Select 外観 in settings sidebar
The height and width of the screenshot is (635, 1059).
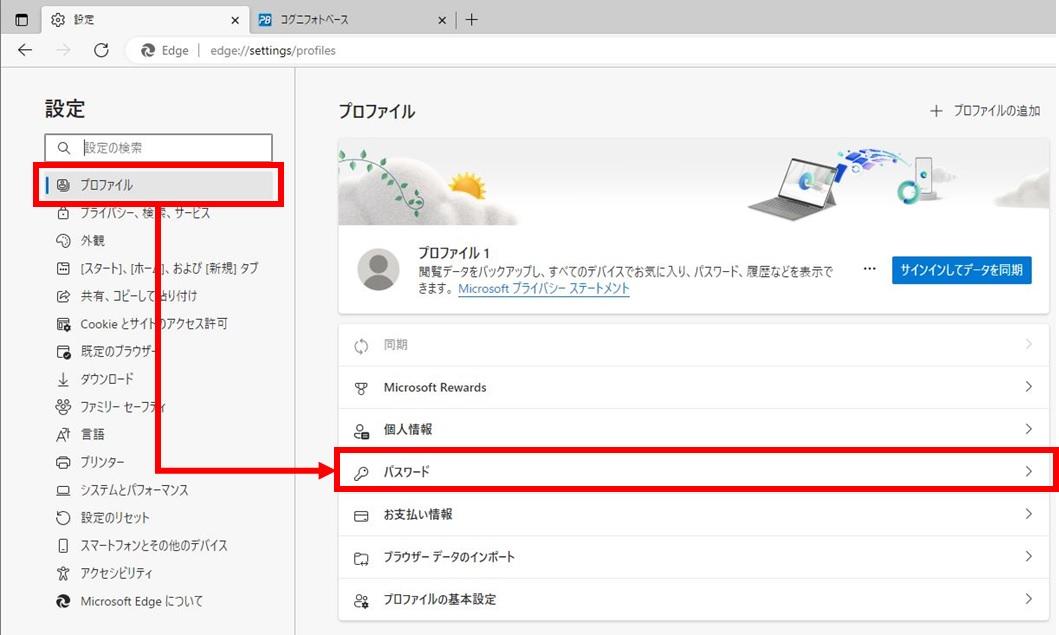click(x=93, y=241)
